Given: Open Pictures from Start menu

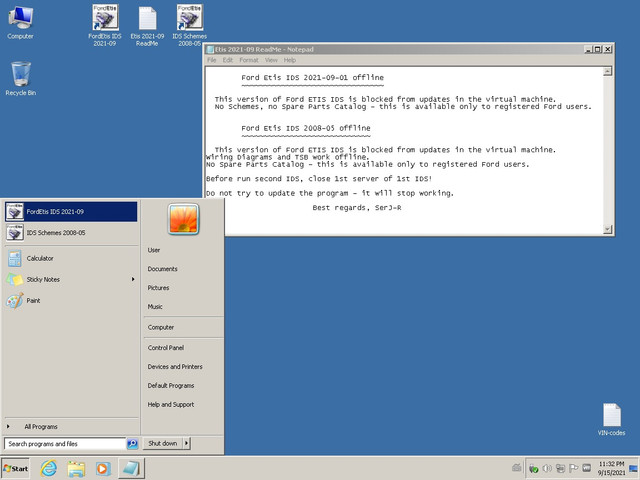Looking at the screenshot, I should pos(158,288).
